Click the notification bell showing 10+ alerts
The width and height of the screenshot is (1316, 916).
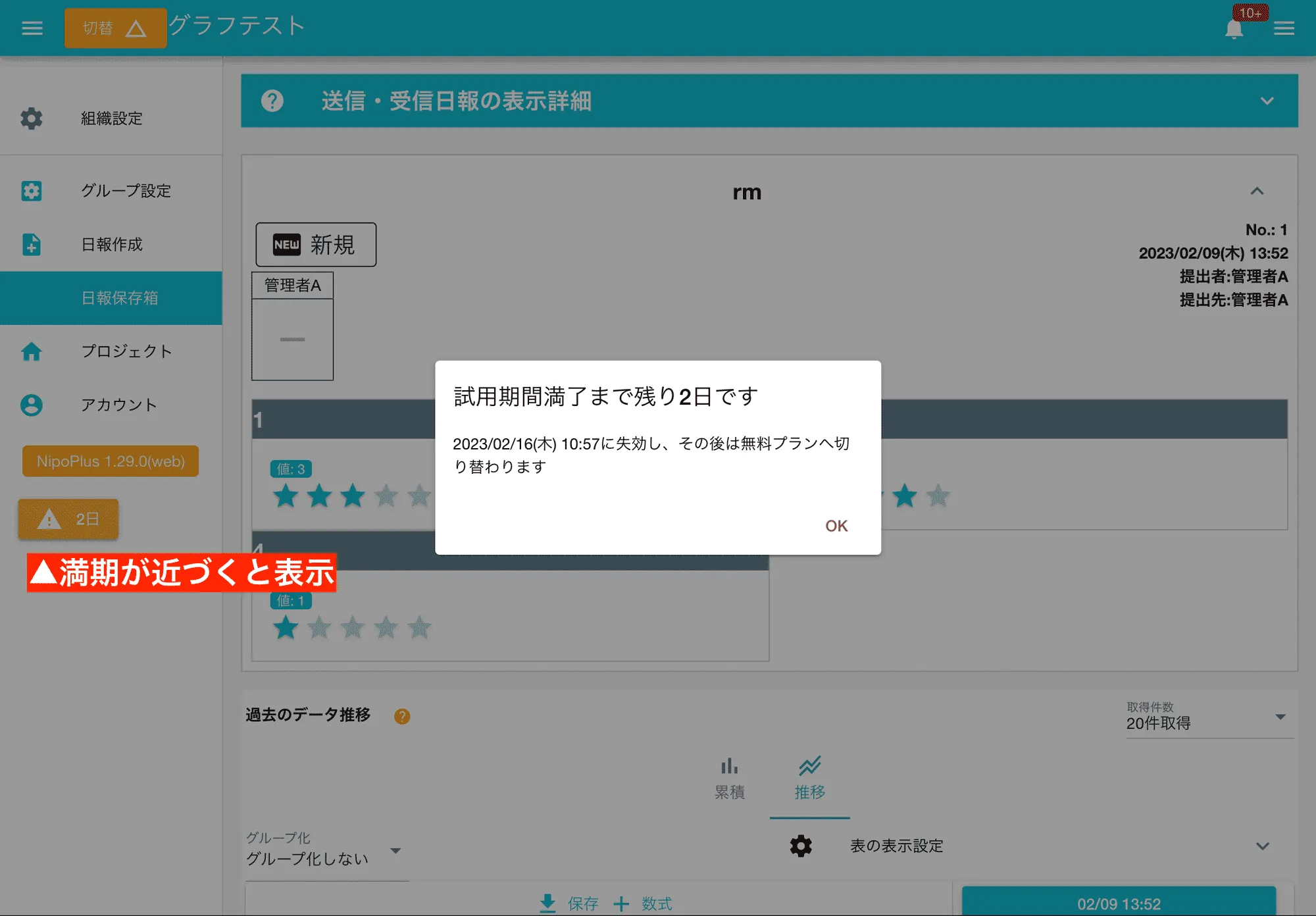click(x=1234, y=28)
